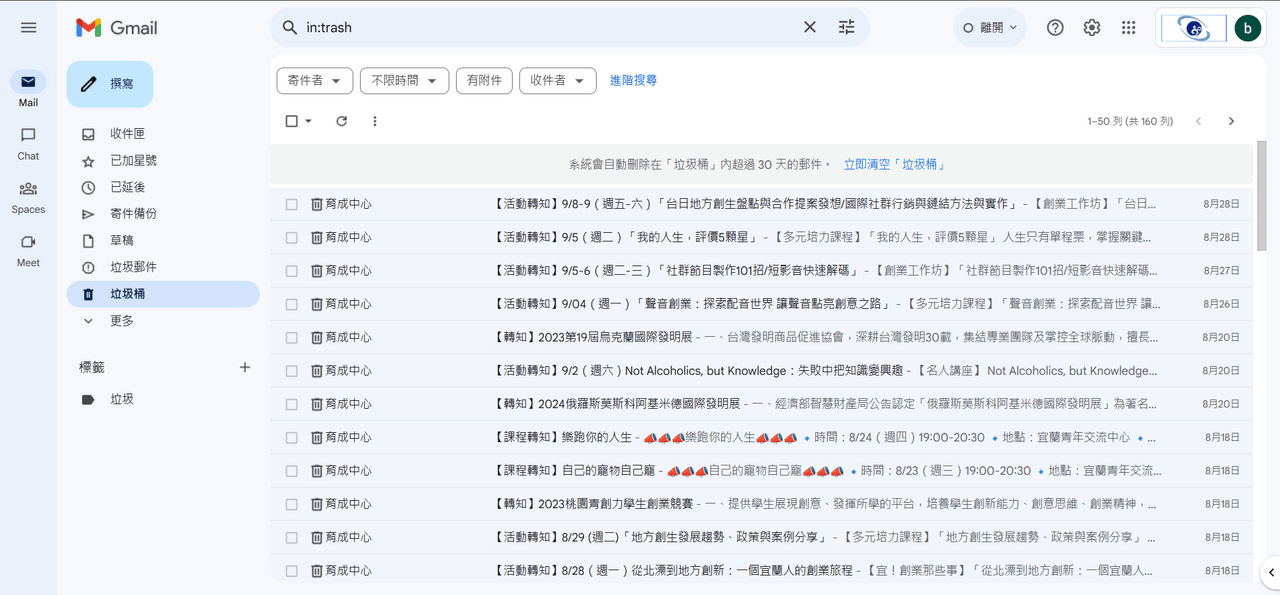Screen dimensions: 1280x595
Task: Tick the select-all checkbox in toolbar
Action: coord(292,121)
